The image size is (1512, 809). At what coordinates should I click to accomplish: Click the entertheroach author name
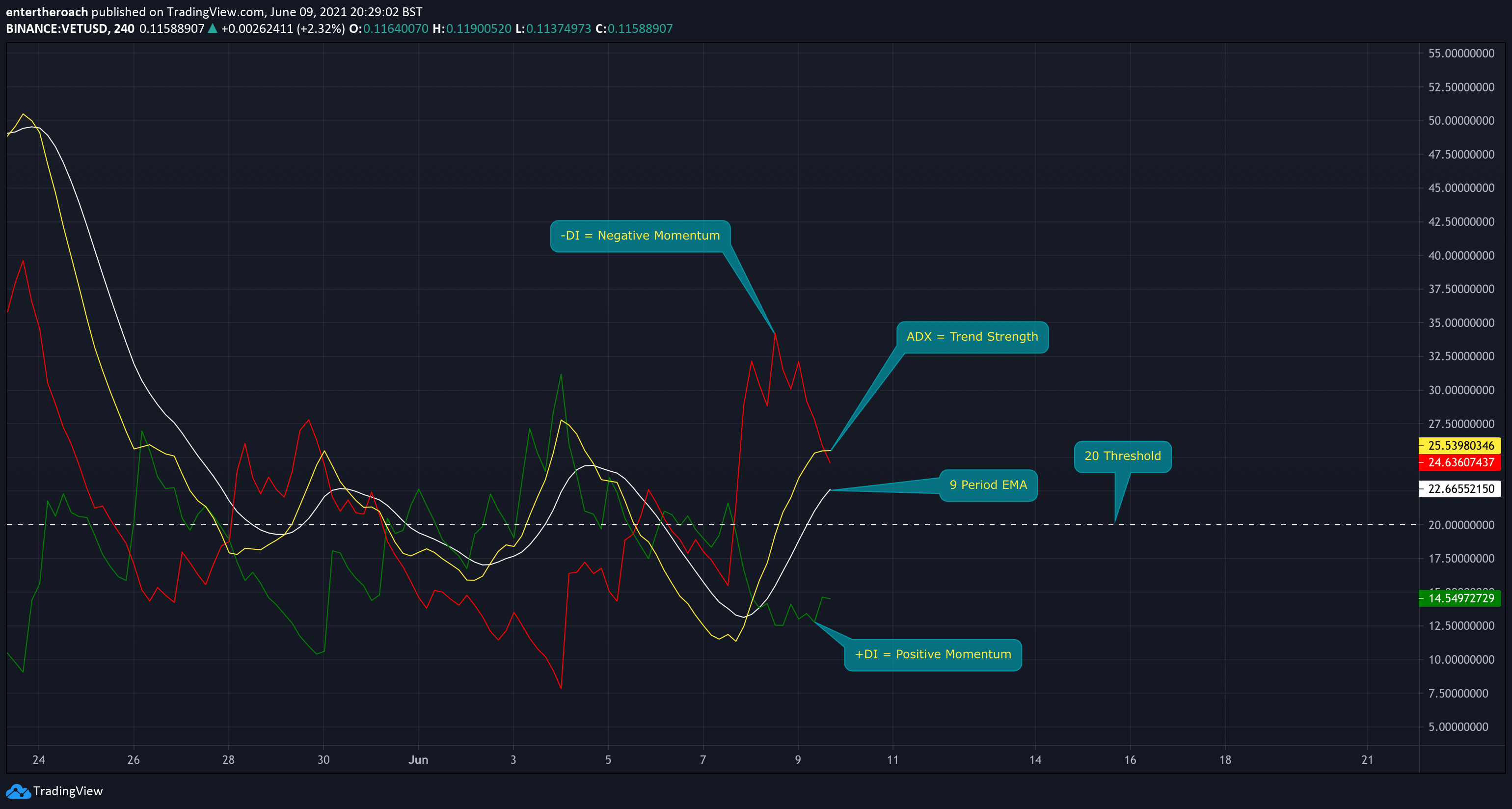(x=47, y=12)
